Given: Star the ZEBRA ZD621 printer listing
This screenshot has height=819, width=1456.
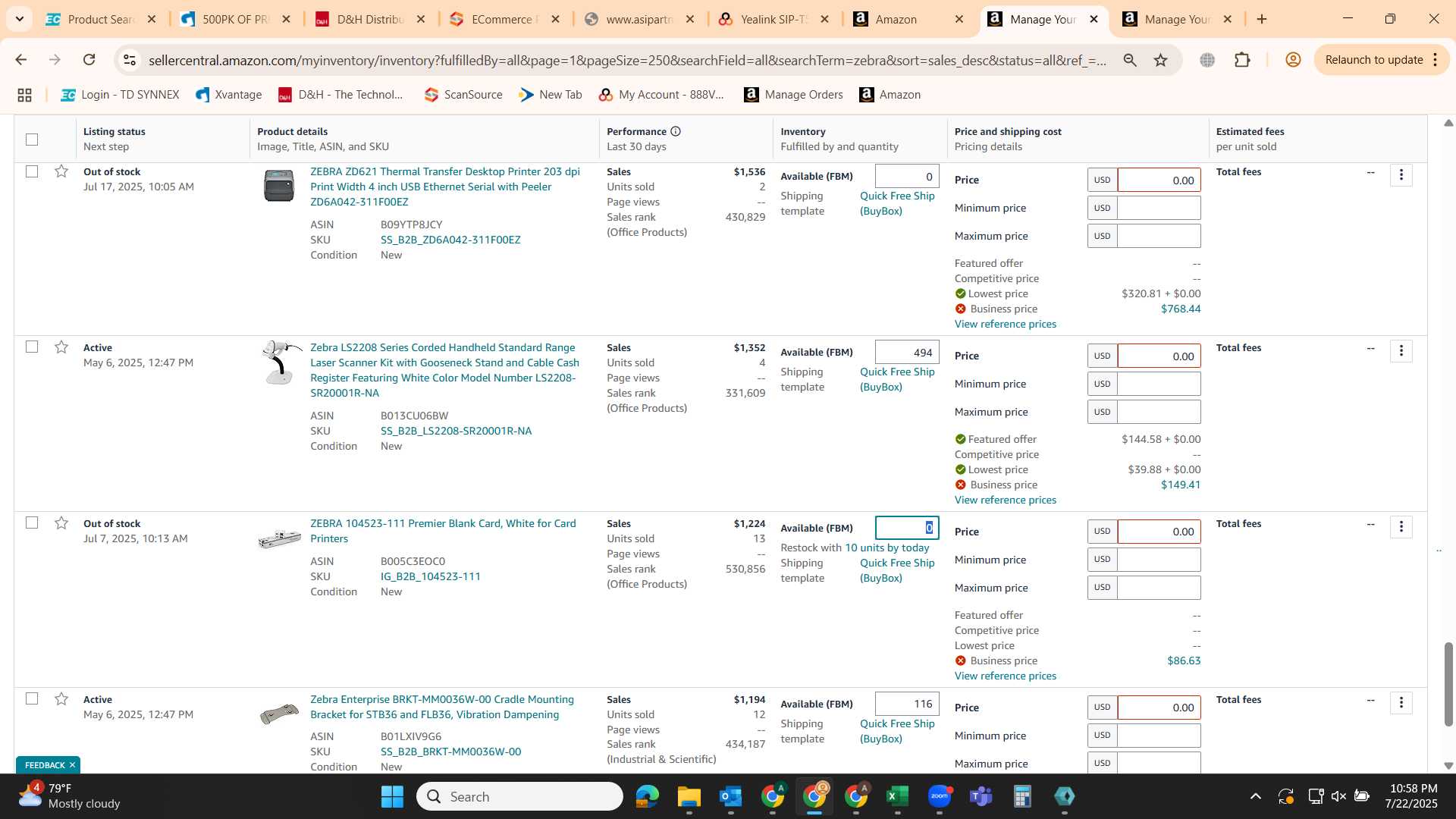Looking at the screenshot, I should [x=61, y=171].
